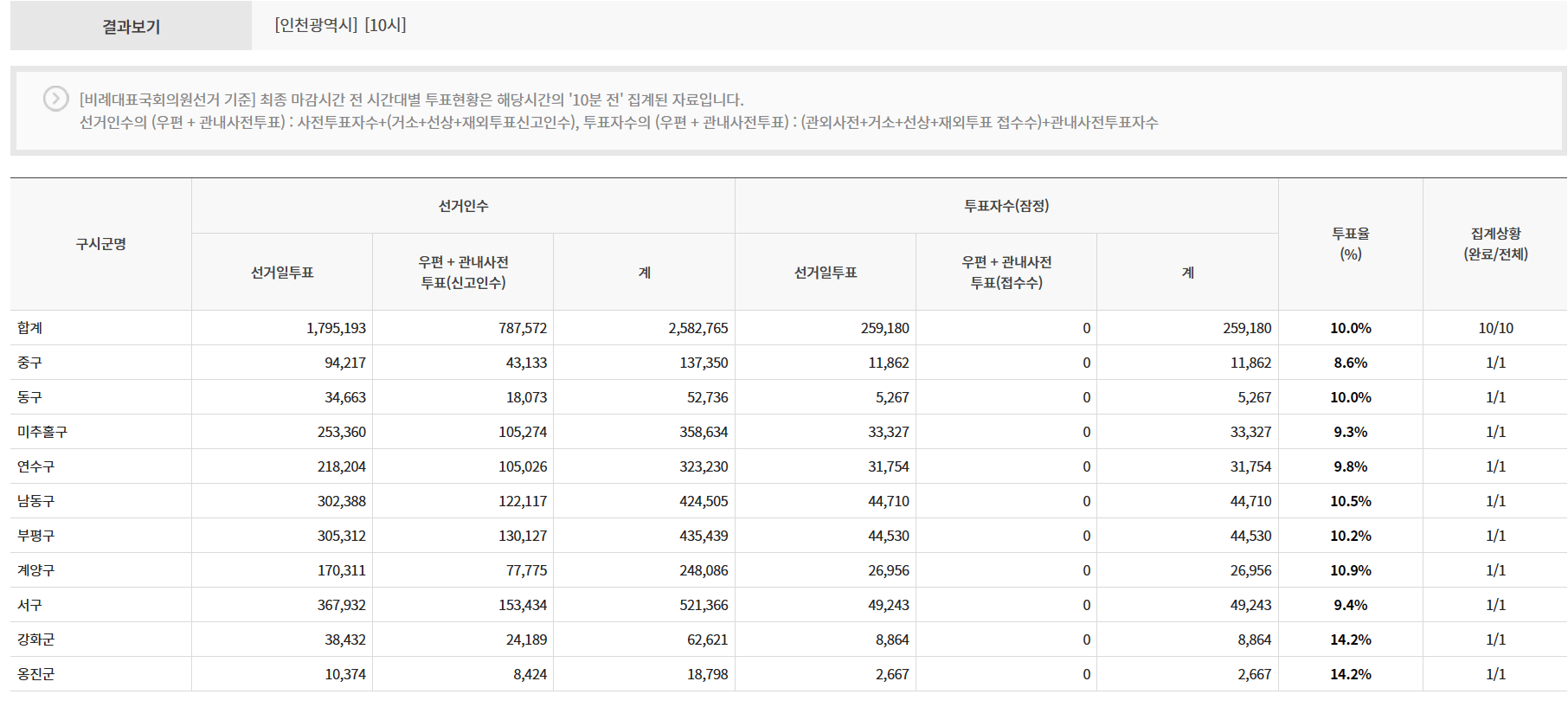Select the 남동구 district name
This screenshot has height=720, width=1568.
click(36, 501)
